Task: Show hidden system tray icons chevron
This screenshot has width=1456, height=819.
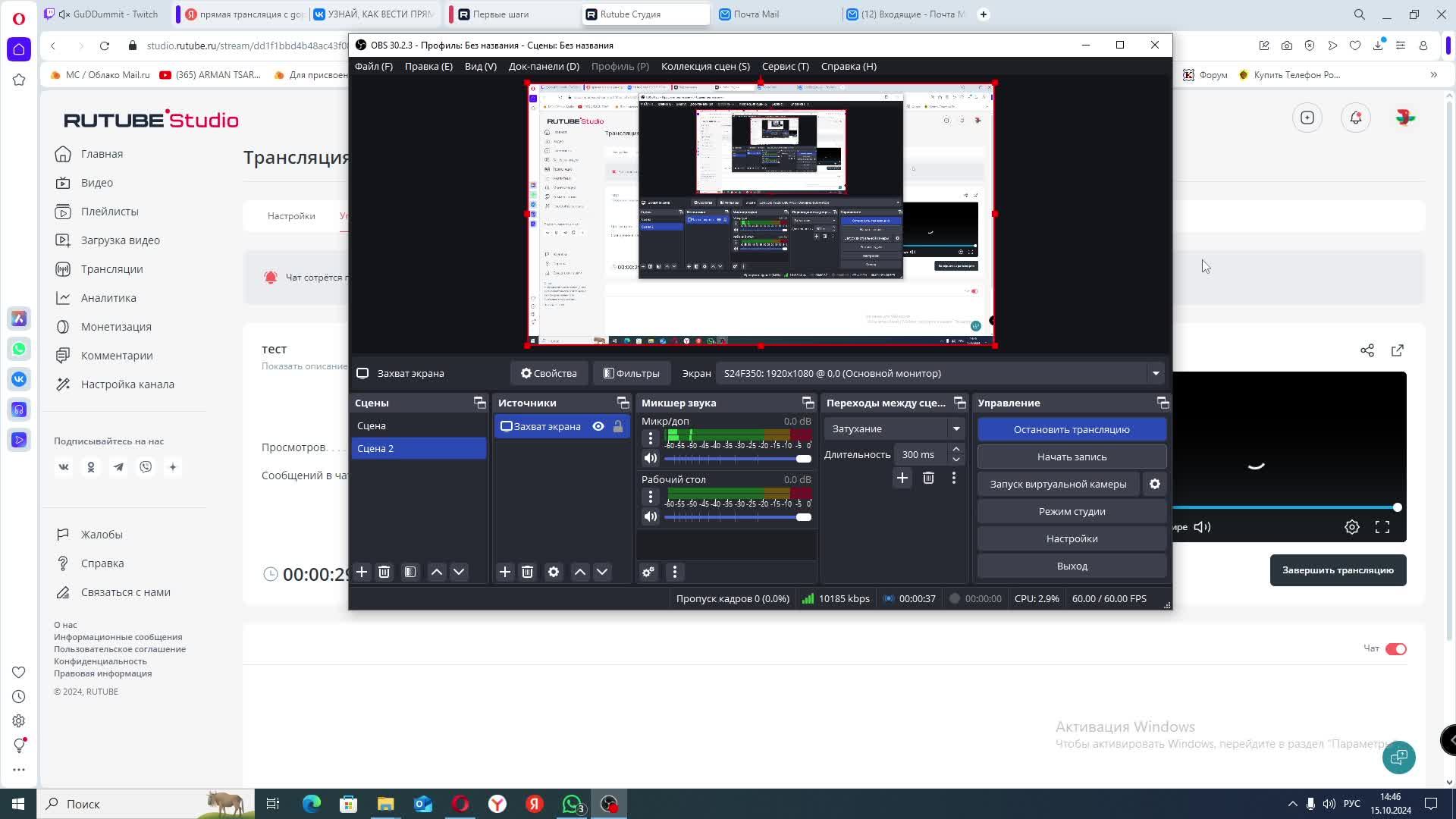Action: click(x=1292, y=804)
